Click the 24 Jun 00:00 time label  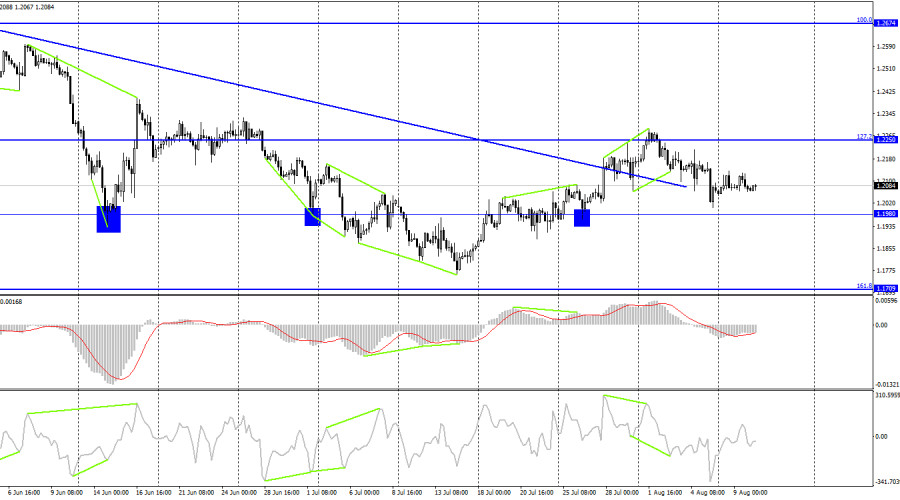point(239,493)
